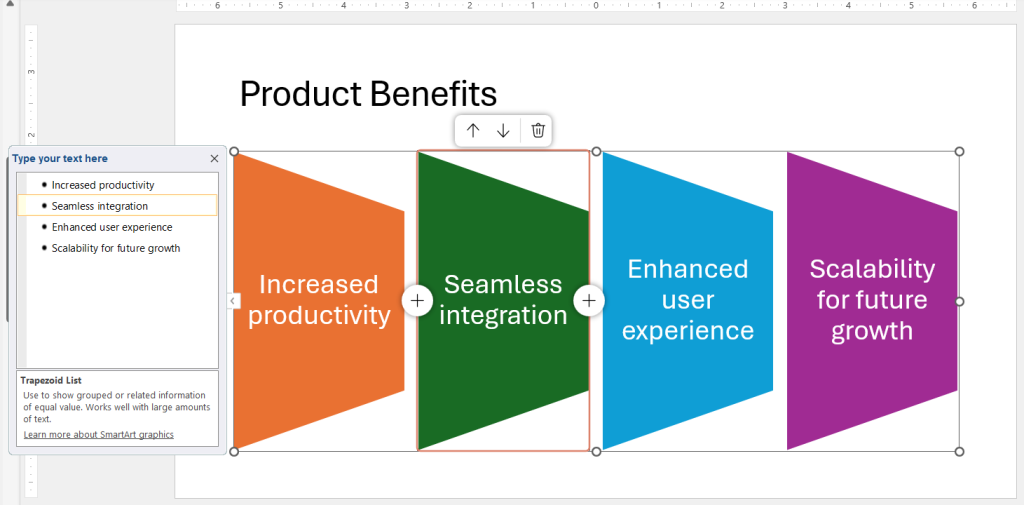This screenshot has height=505, width=1024.
Task: Move the selected shape up with the arrow icon
Action: [x=473, y=131]
